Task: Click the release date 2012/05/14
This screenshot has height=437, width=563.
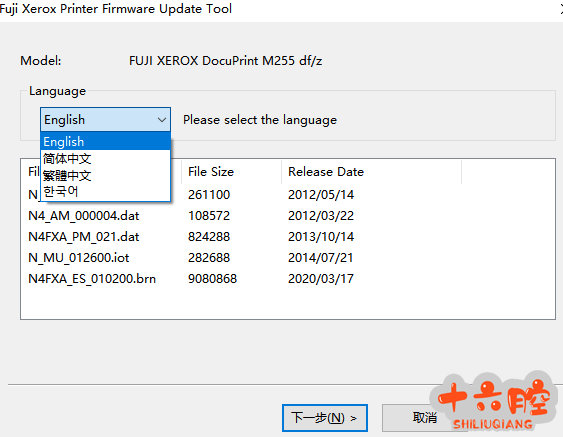Action: point(321,195)
